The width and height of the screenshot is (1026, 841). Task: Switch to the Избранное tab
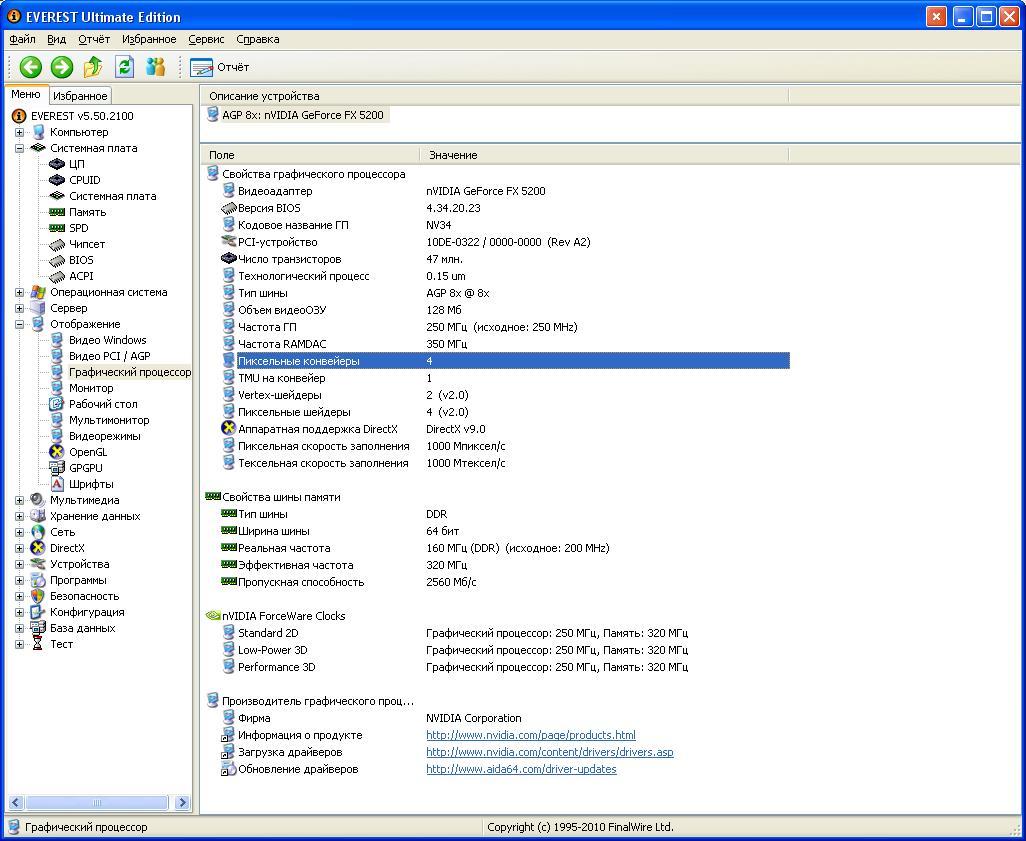tap(79, 96)
